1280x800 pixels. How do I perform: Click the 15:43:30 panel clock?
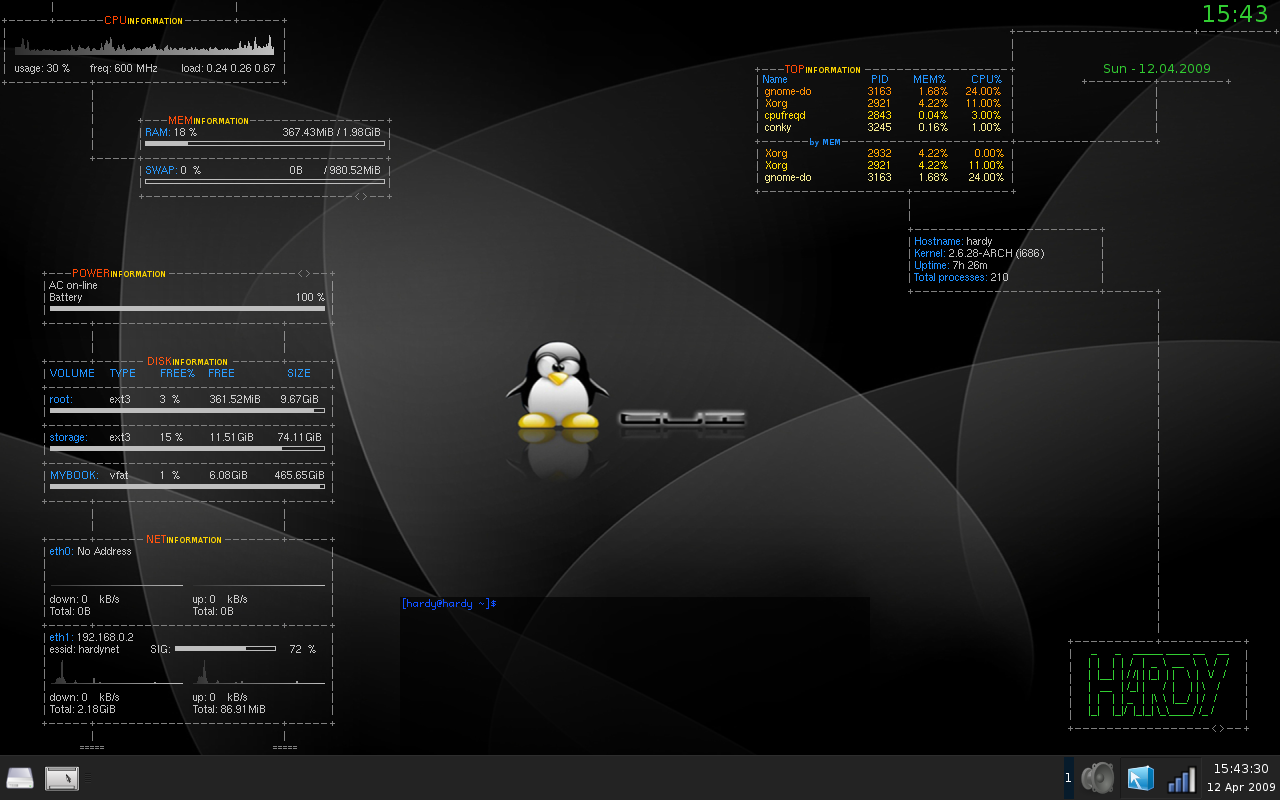pyautogui.click(x=1240, y=769)
